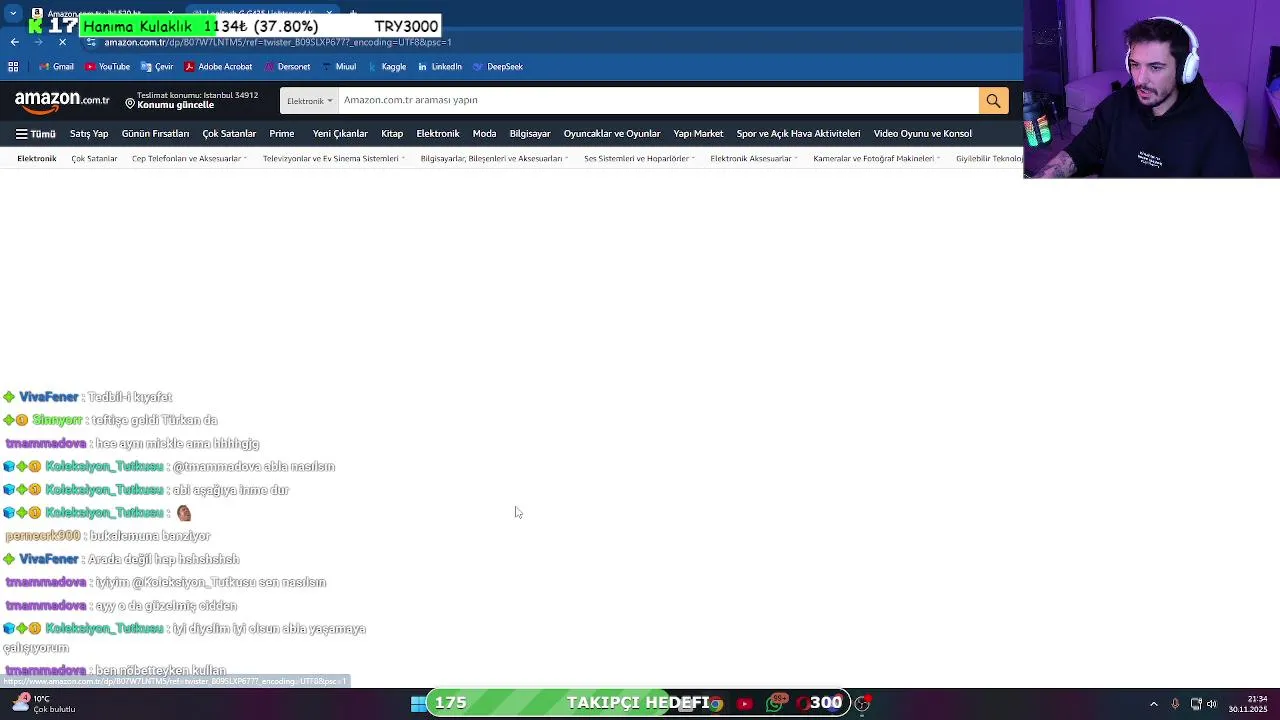The height and width of the screenshot is (720, 1280).
Task: Expand Bilgisayarlar, Bileşenleri ve Aksesuarları dropdown
Action: tap(494, 159)
